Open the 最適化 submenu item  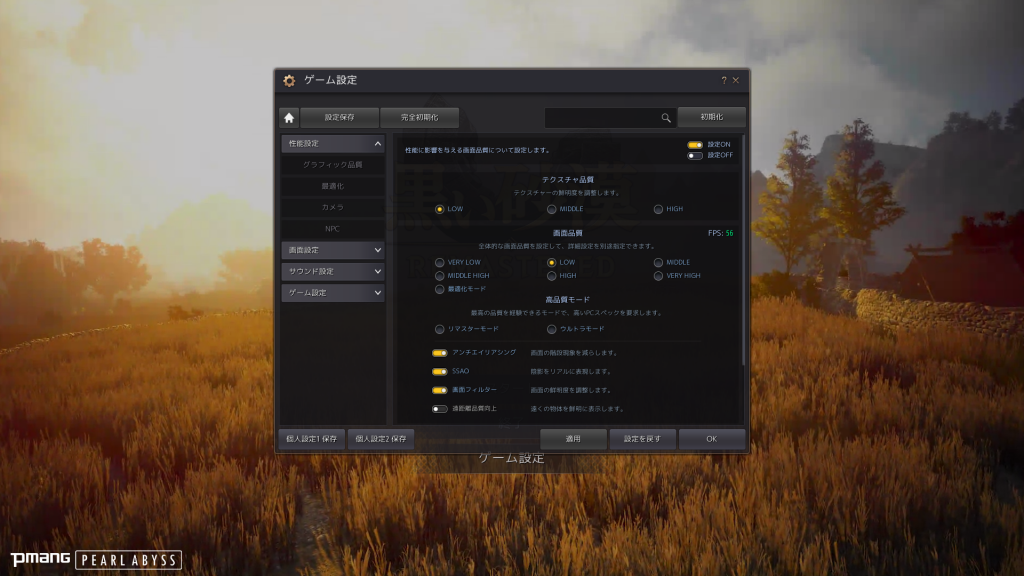(332, 186)
